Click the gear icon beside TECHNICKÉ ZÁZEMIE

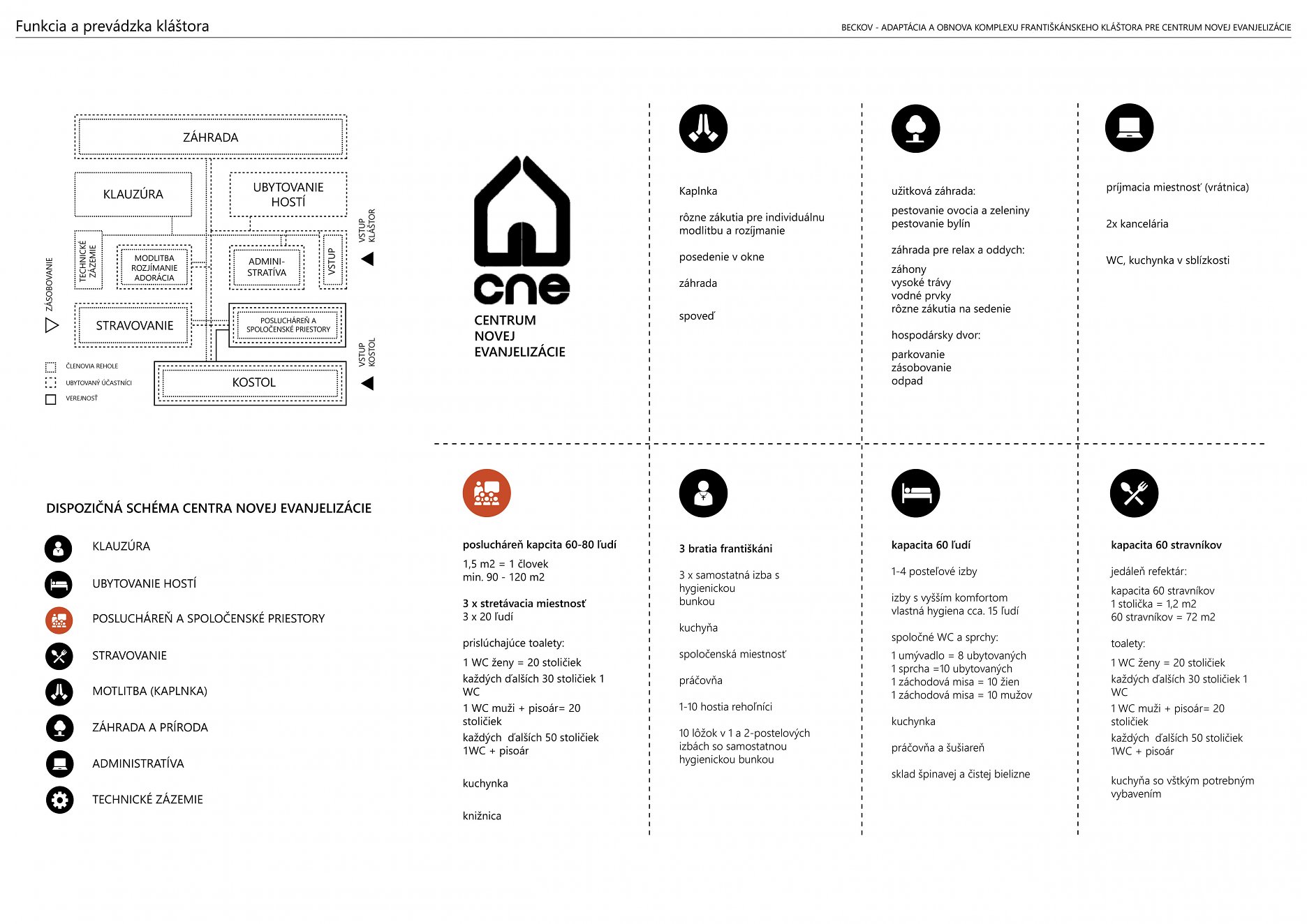(59, 800)
